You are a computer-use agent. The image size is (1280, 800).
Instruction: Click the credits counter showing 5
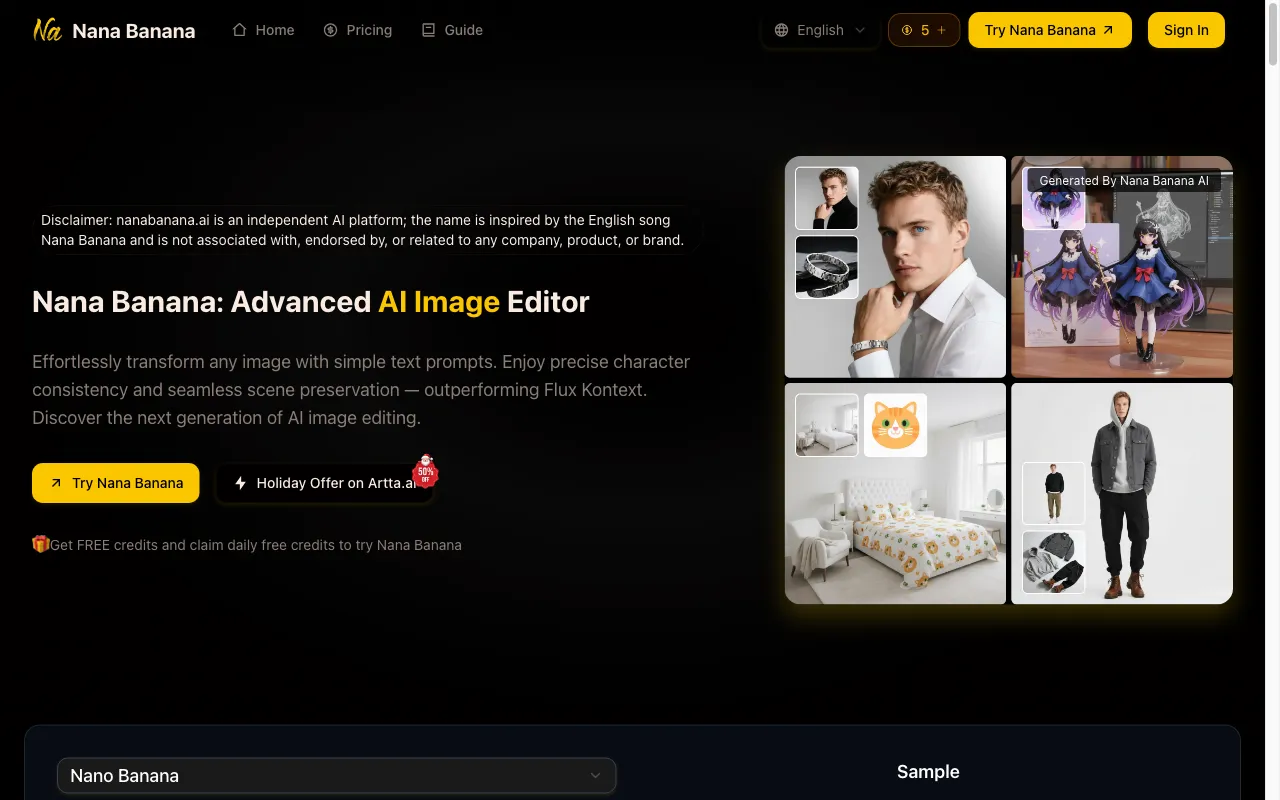(924, 30)
